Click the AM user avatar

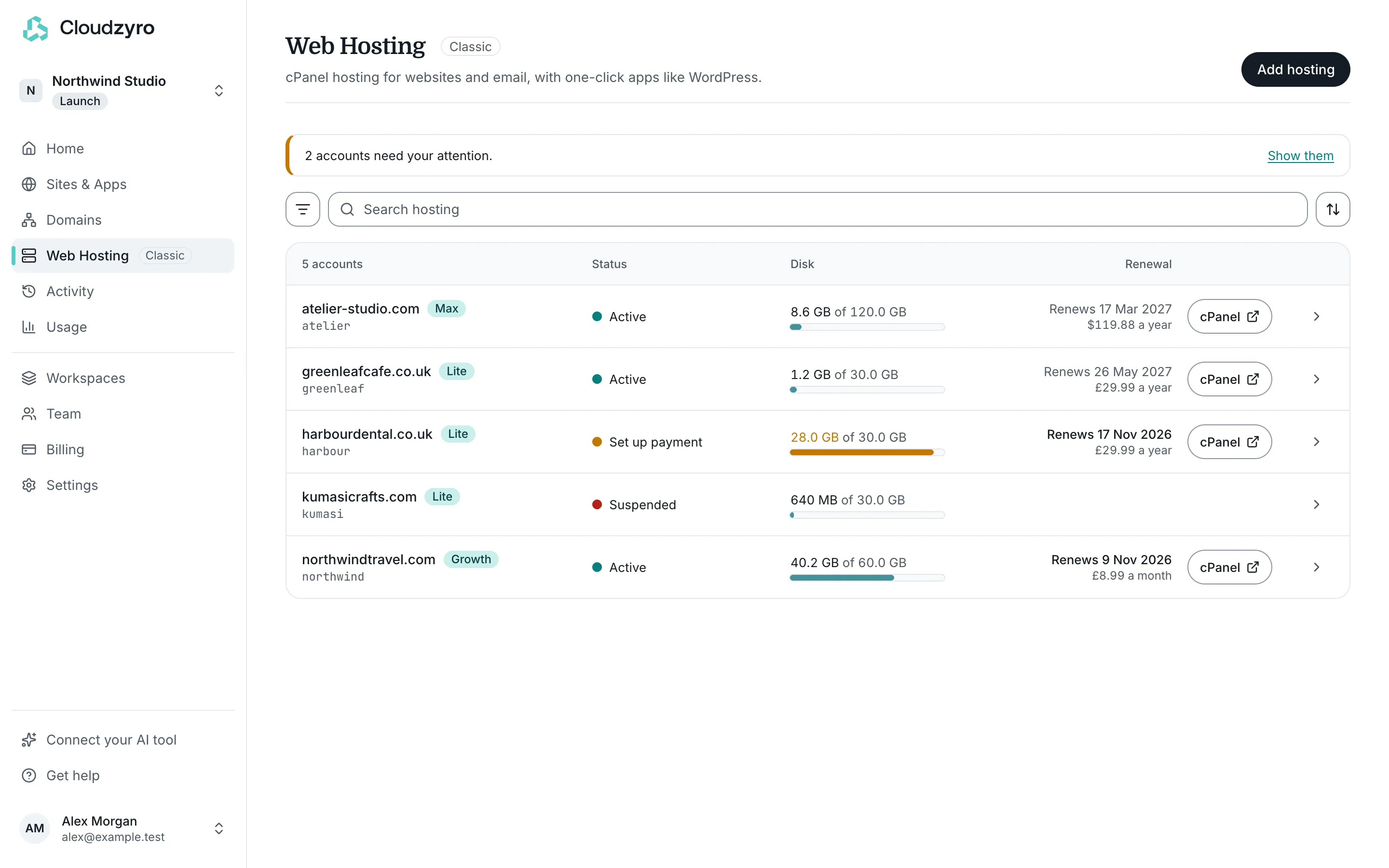point(34,828)
